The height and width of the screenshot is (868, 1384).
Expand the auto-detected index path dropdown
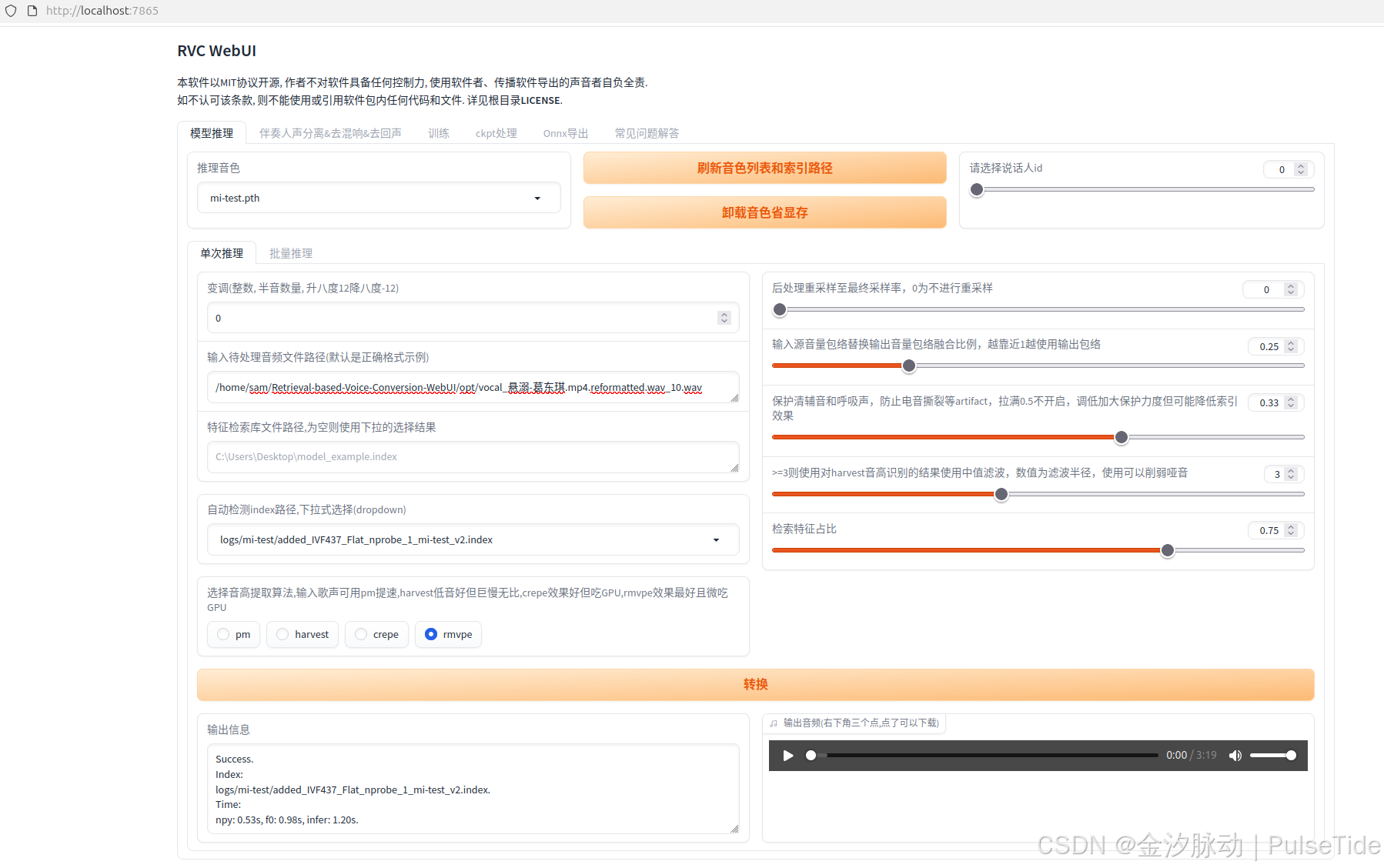coord(473,539)
